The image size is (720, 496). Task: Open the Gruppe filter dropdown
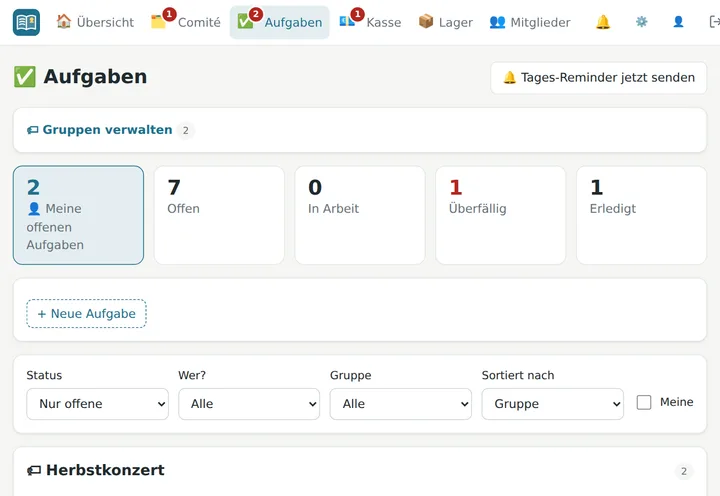pos(401,404)
